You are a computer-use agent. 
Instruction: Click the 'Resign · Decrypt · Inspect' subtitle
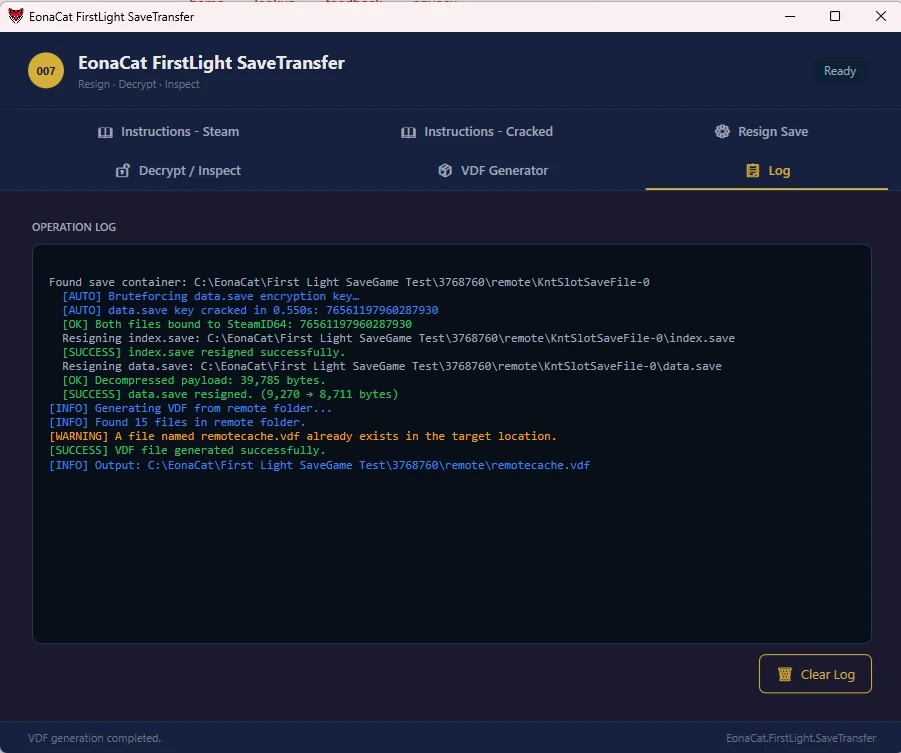tap(138, 84)
